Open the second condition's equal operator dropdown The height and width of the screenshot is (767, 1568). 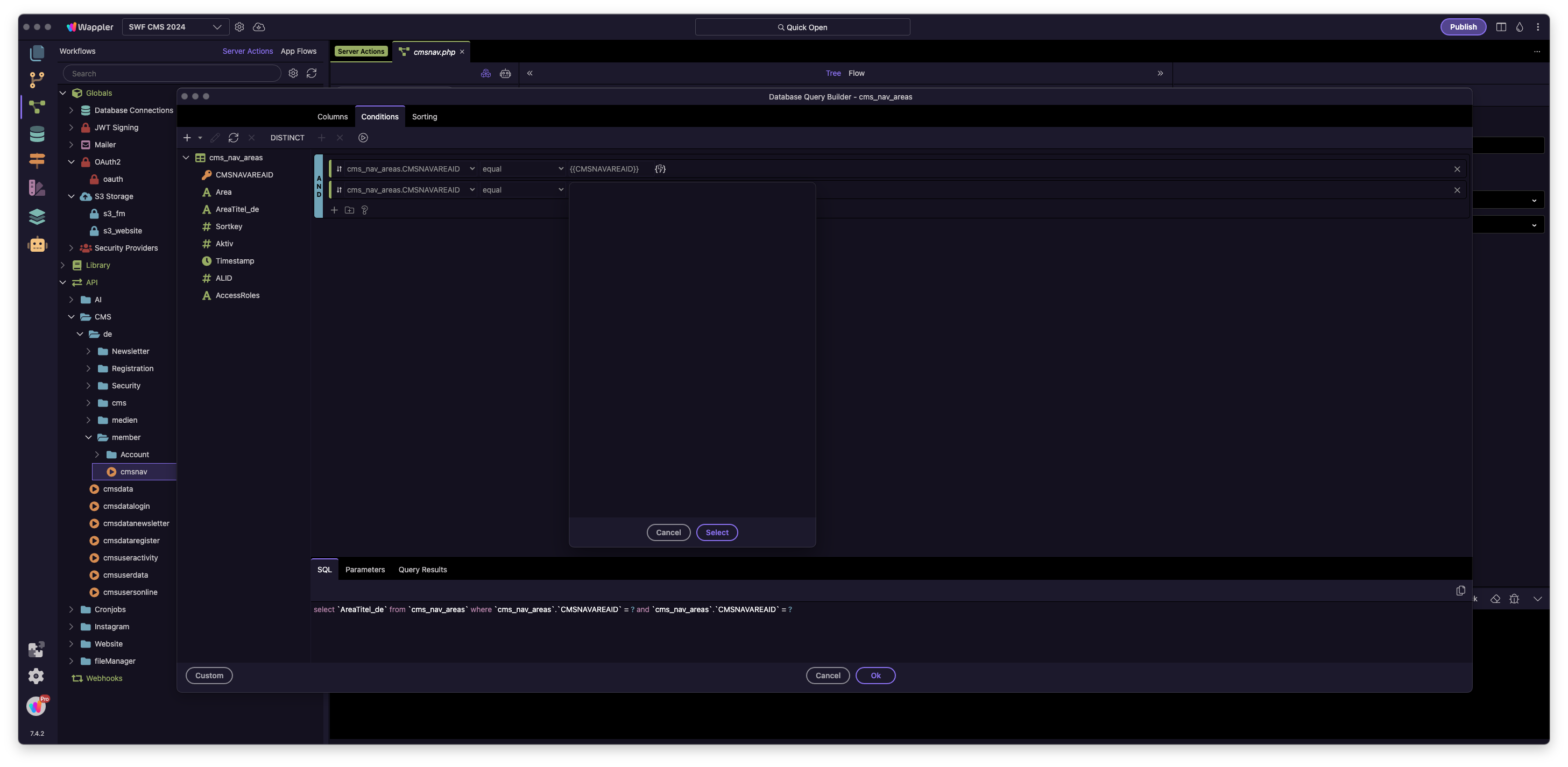point(522,190)
